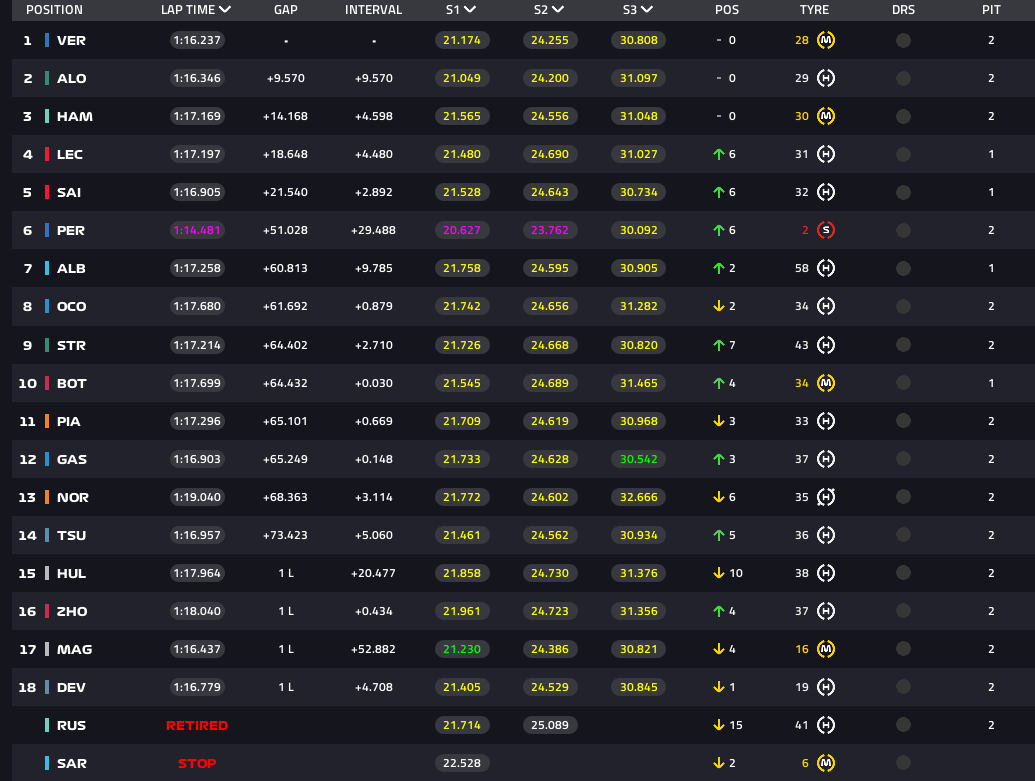Viewport: 1035px width, 781px height.
Task: Click Magnussen's medium tyre icon
Action: click(x=826, y=649)
